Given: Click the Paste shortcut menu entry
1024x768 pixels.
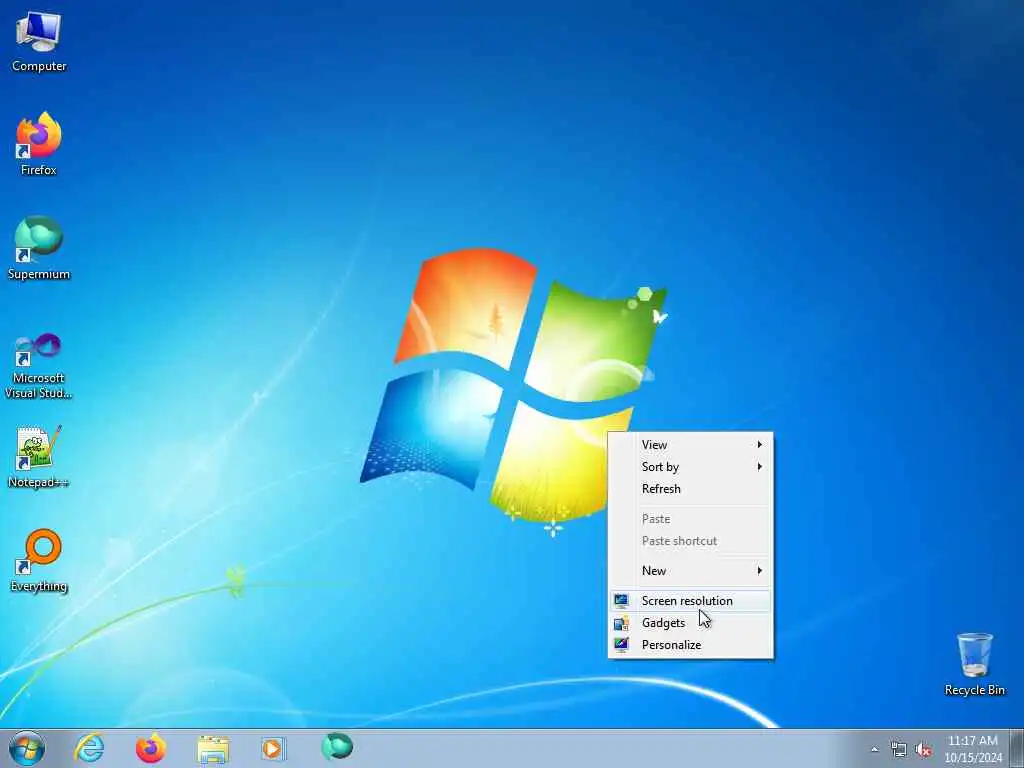Looking at the screenshot, I should click(x=690, y=541).
